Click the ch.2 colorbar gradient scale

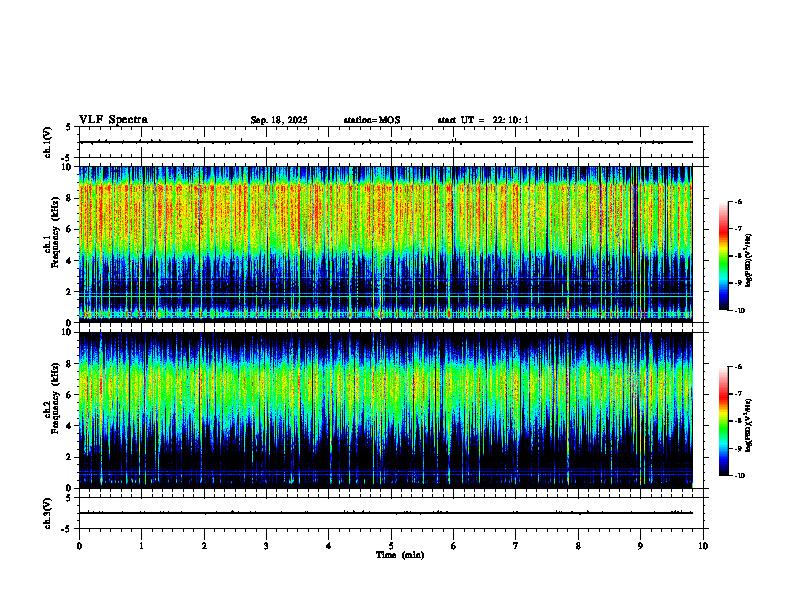pyautogui.click(x=724, y=421)
